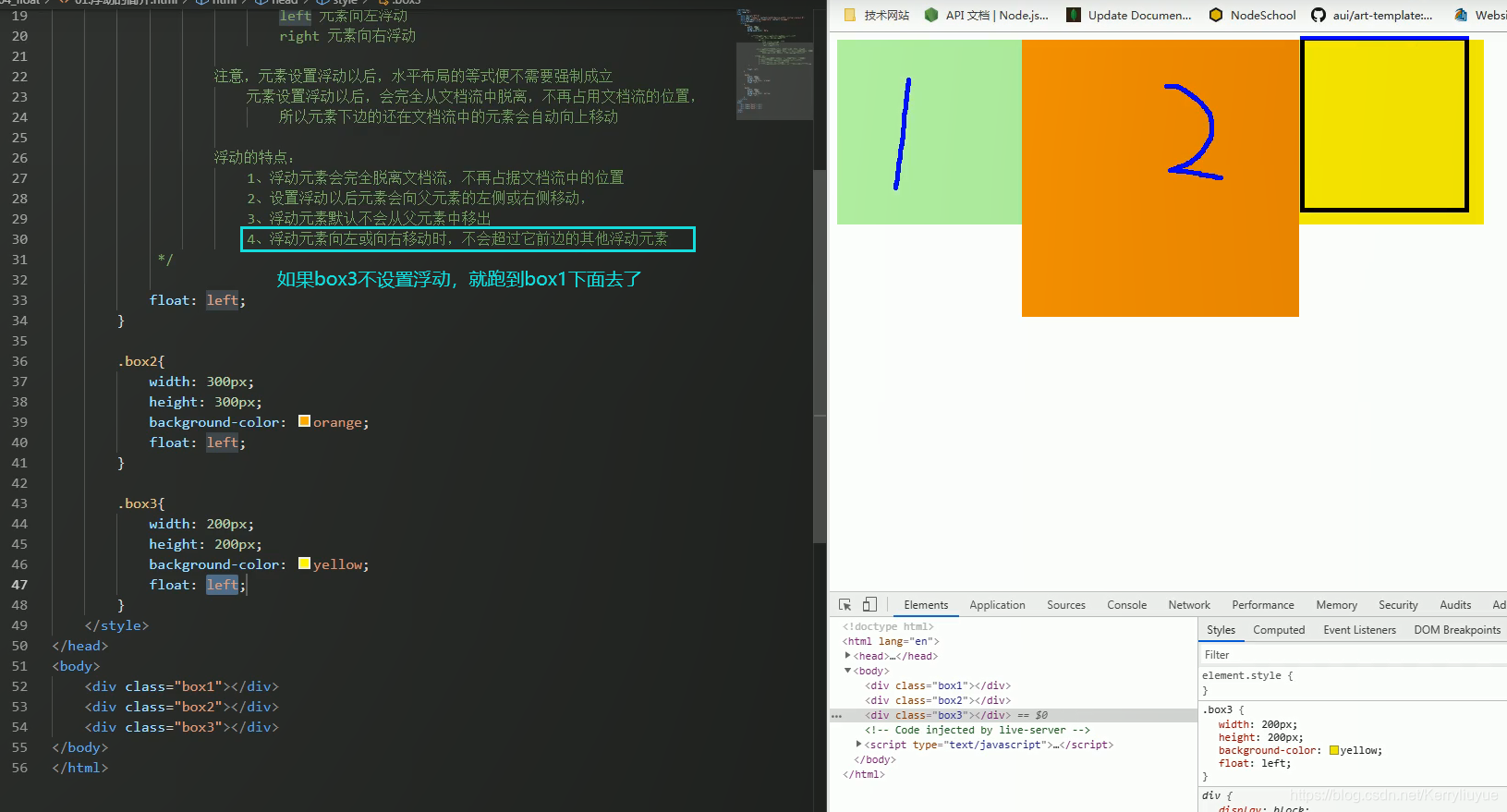1507x812 pixels.
Task: Click the '</style>' closing tag line
Action: point(116,625)
